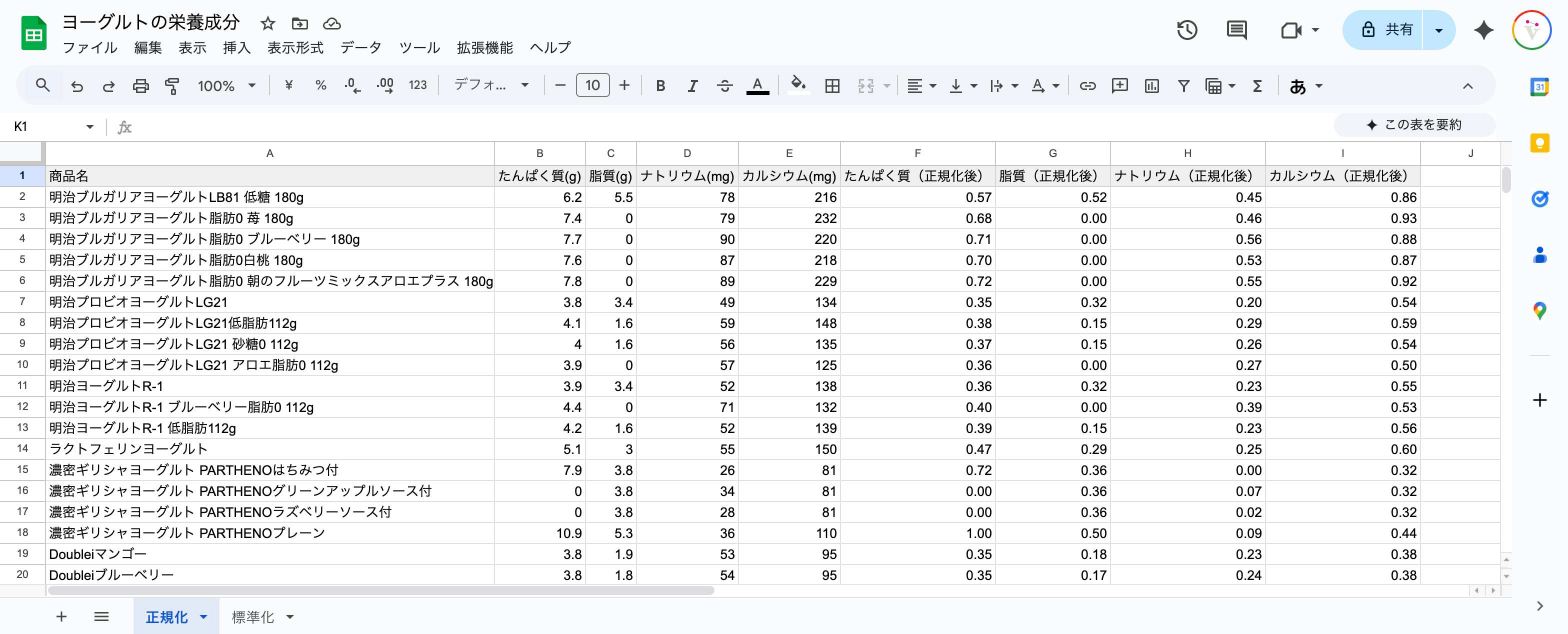Open Google Keep in side panel

[x=1539, y=143]
